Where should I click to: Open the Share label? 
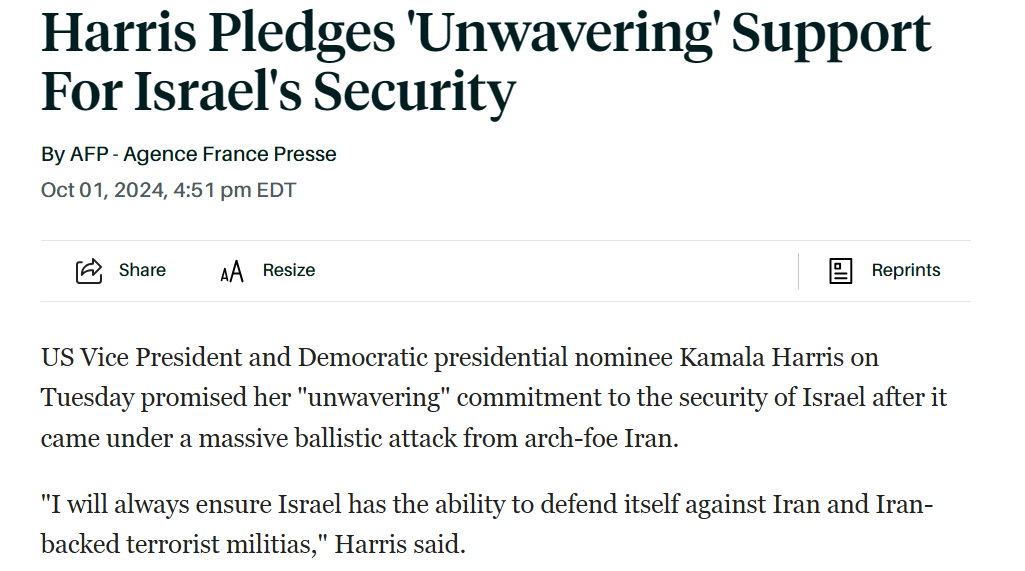(x=142, y=270)
